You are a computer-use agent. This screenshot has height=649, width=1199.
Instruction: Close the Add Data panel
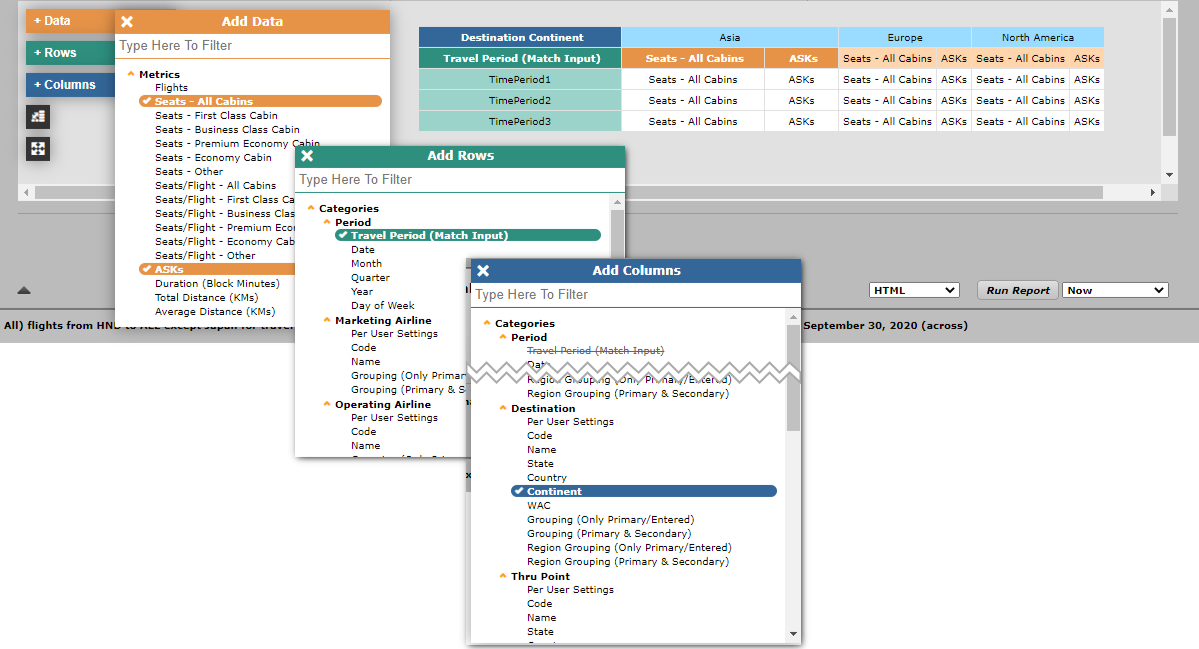127,21
